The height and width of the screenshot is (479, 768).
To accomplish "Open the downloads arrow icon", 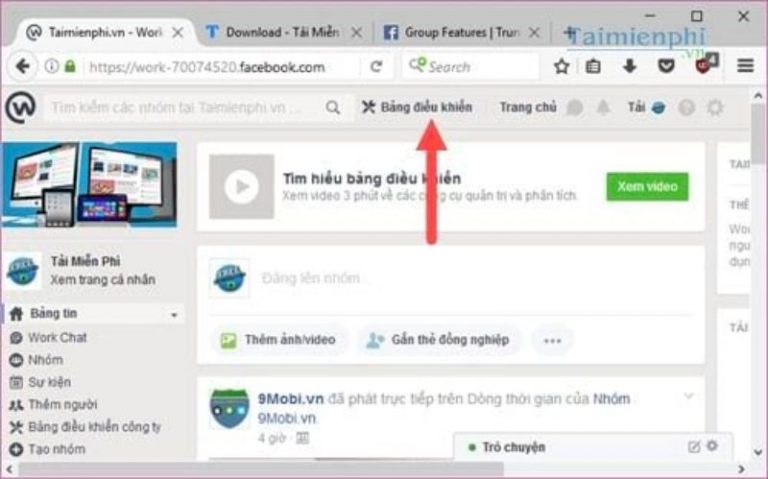I will [630, 66].
